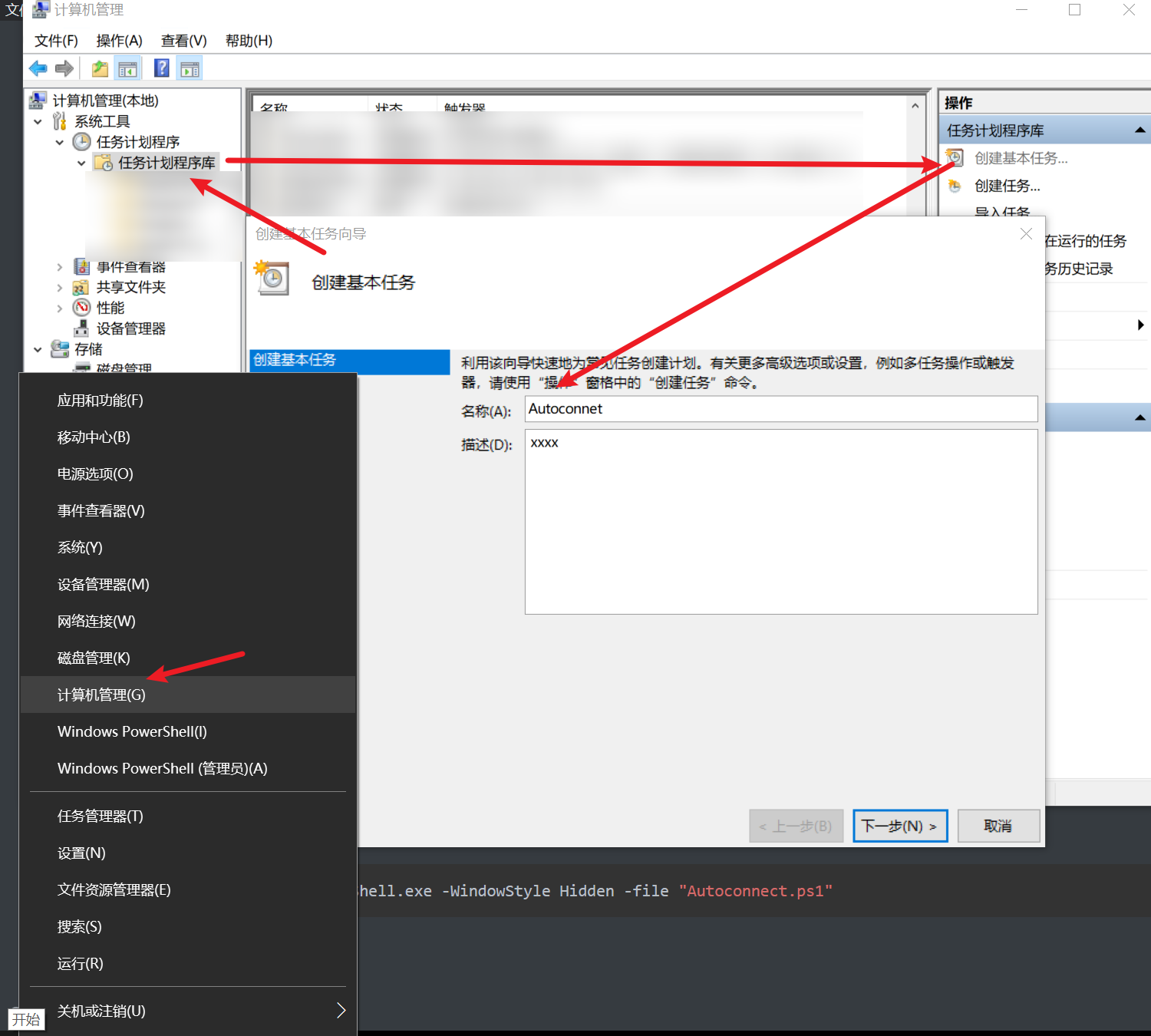Click the 下一步(N) button
Screen dimensions: 1151x1036
pyautogui.click(x=899, y=826)
